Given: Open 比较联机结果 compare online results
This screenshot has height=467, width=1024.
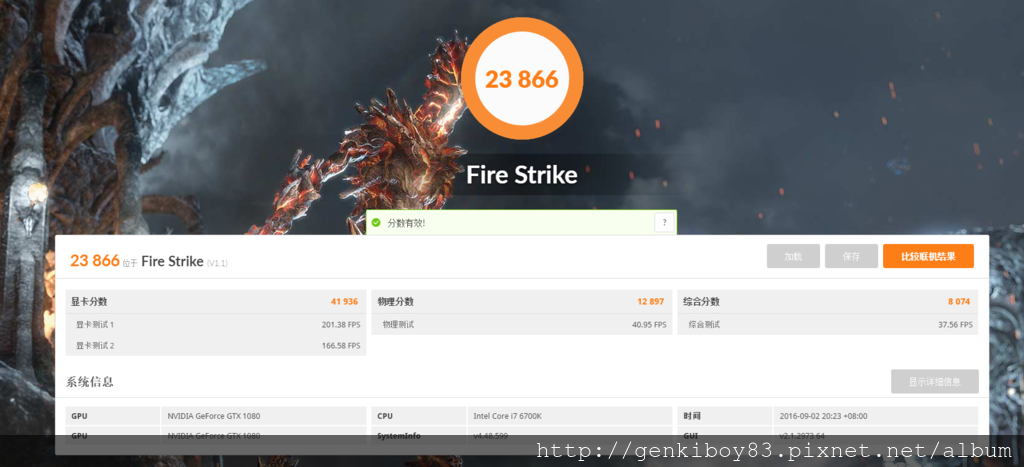Looking at the screenshot, I should point(928,256).
